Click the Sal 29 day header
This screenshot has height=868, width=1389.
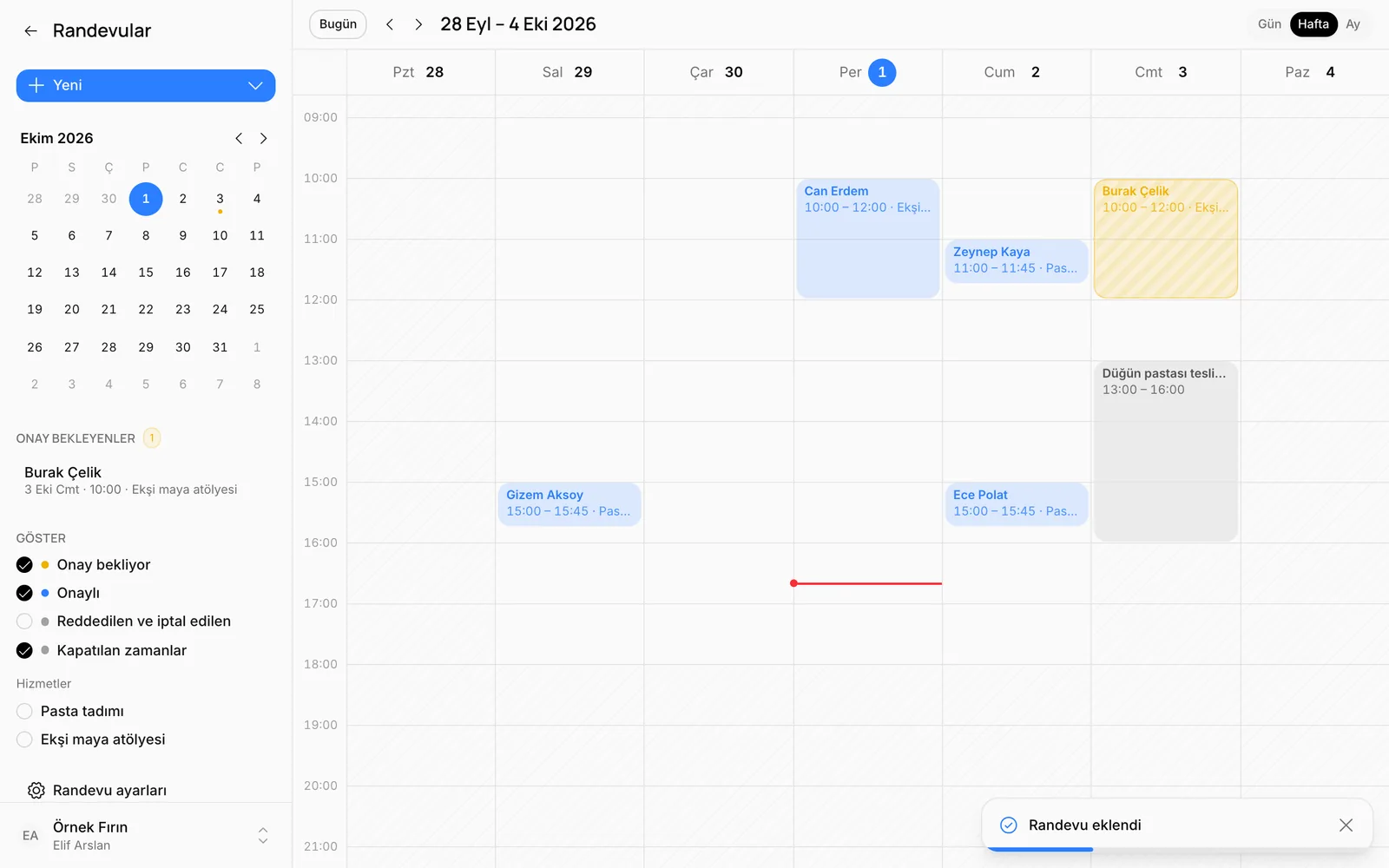[569, 72]
